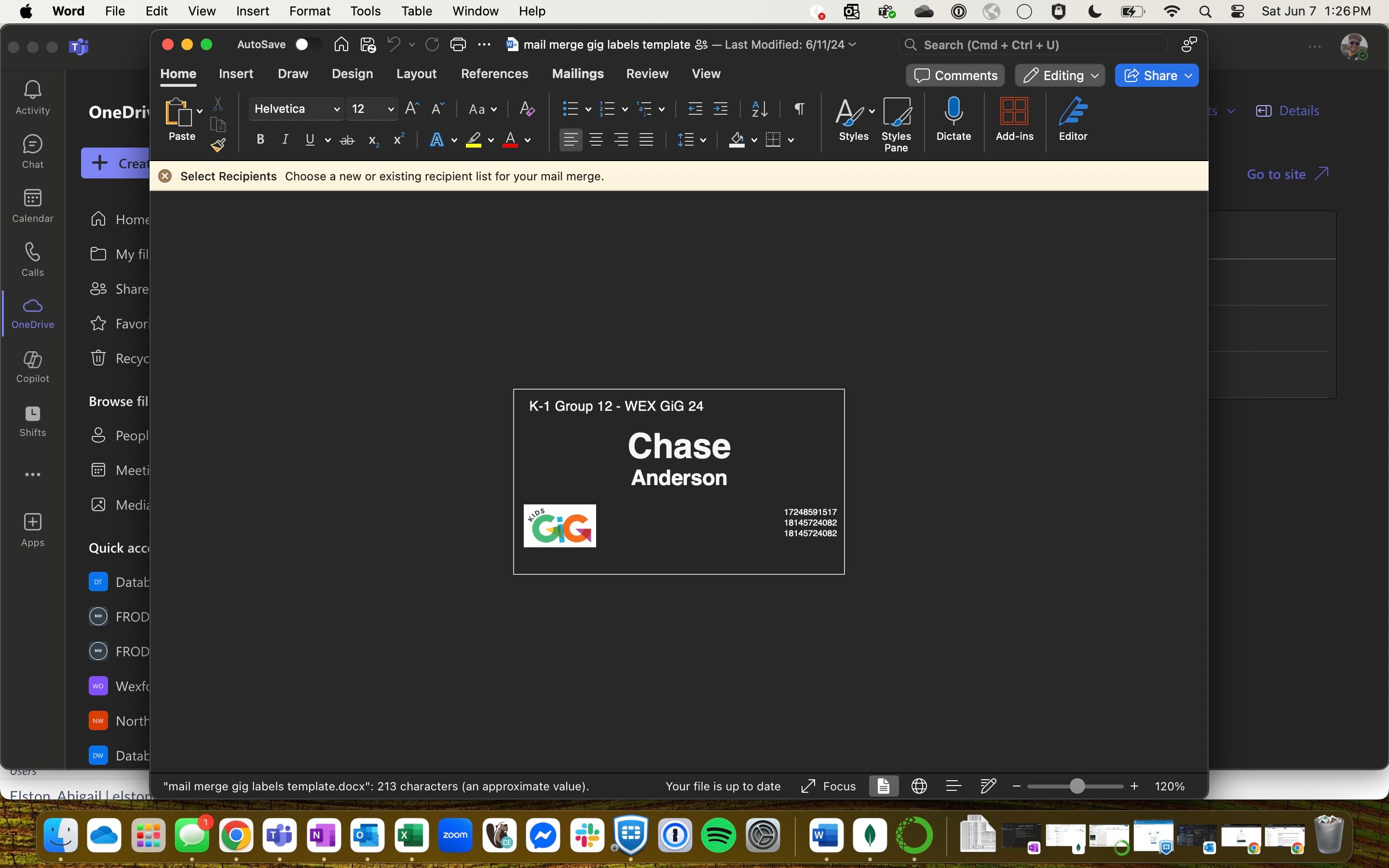Toggle Italic formatting

click(x=285, y=139)
